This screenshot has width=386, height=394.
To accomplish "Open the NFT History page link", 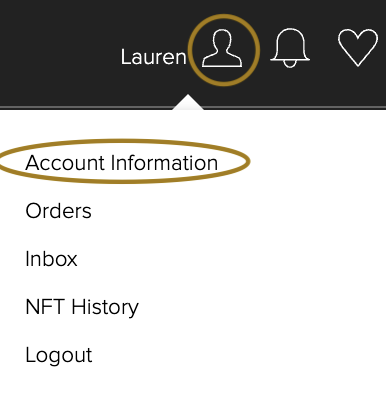I will pyautogui.click(x=82, y=307).
